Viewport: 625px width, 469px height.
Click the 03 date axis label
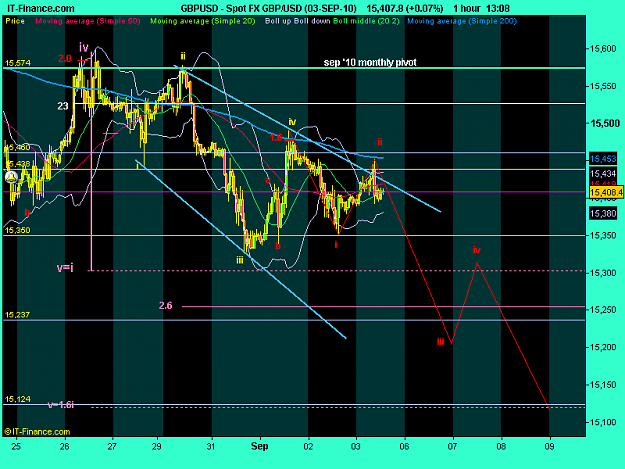(x=356, y=447)
